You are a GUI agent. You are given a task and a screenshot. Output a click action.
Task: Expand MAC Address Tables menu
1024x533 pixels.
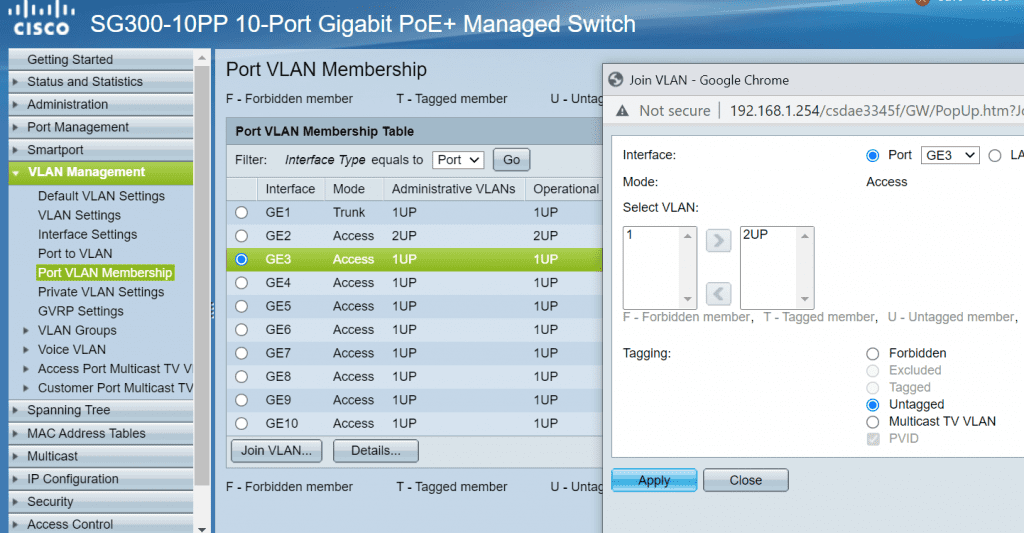point(101,433)
